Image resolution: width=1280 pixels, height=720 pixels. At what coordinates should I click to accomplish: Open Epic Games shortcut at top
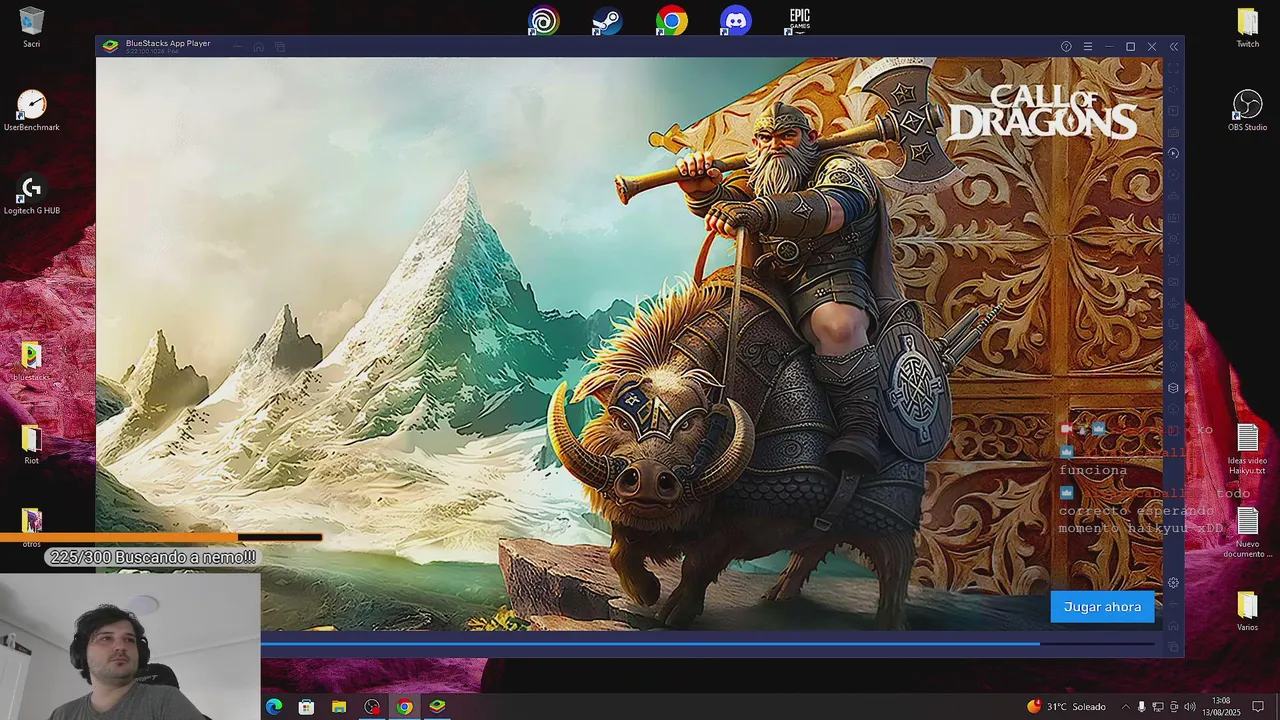[x=799, y=20]
